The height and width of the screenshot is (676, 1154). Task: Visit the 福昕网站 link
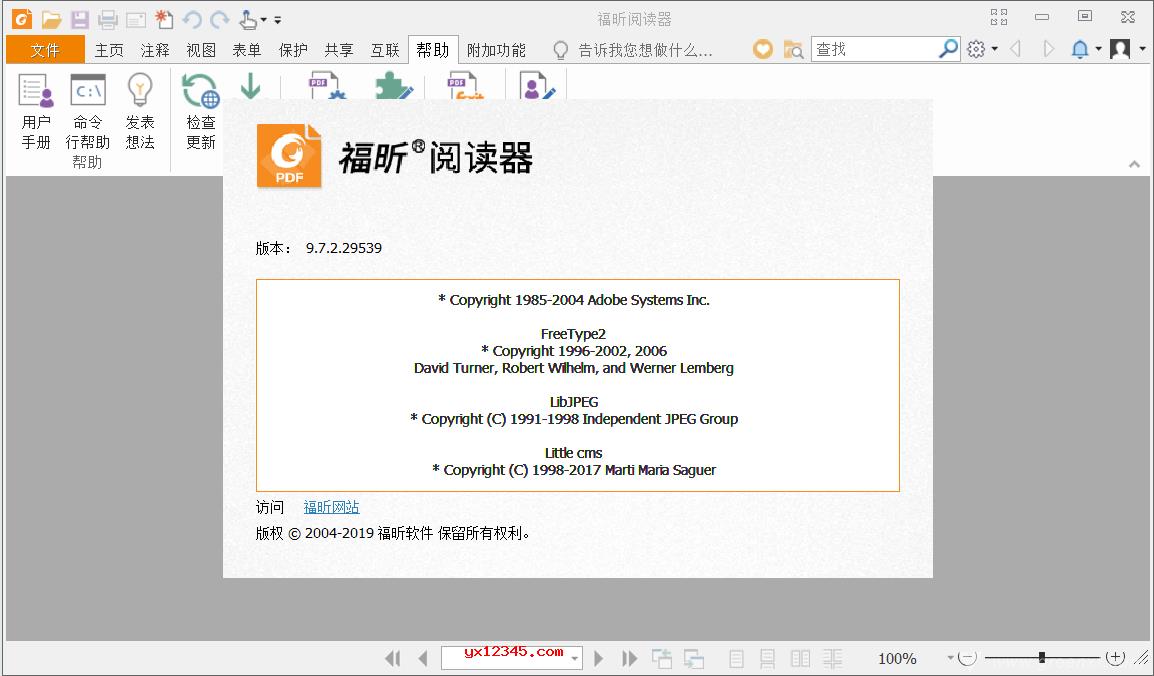(x=331, y=507)
